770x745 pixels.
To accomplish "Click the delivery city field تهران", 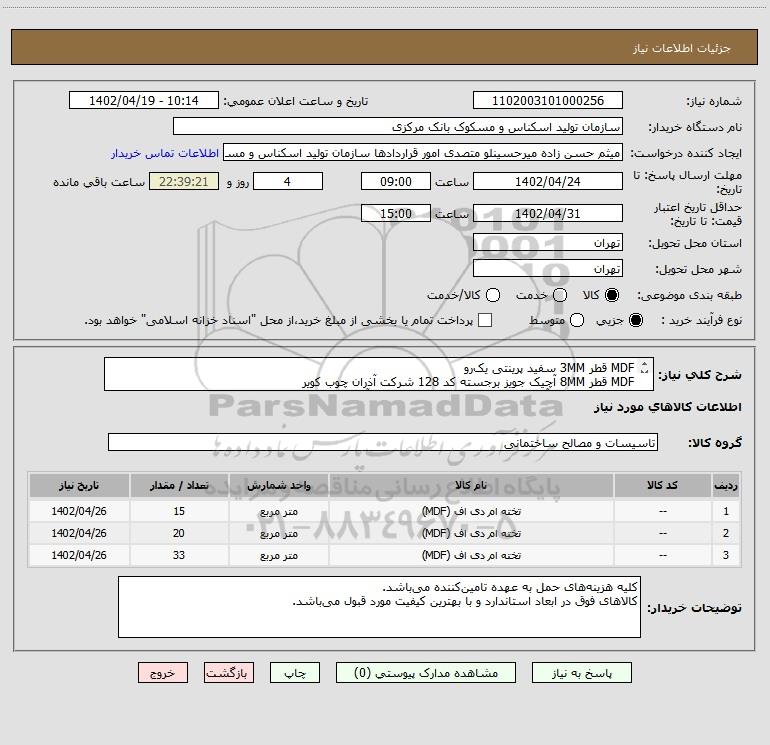I will click(548, 268).
